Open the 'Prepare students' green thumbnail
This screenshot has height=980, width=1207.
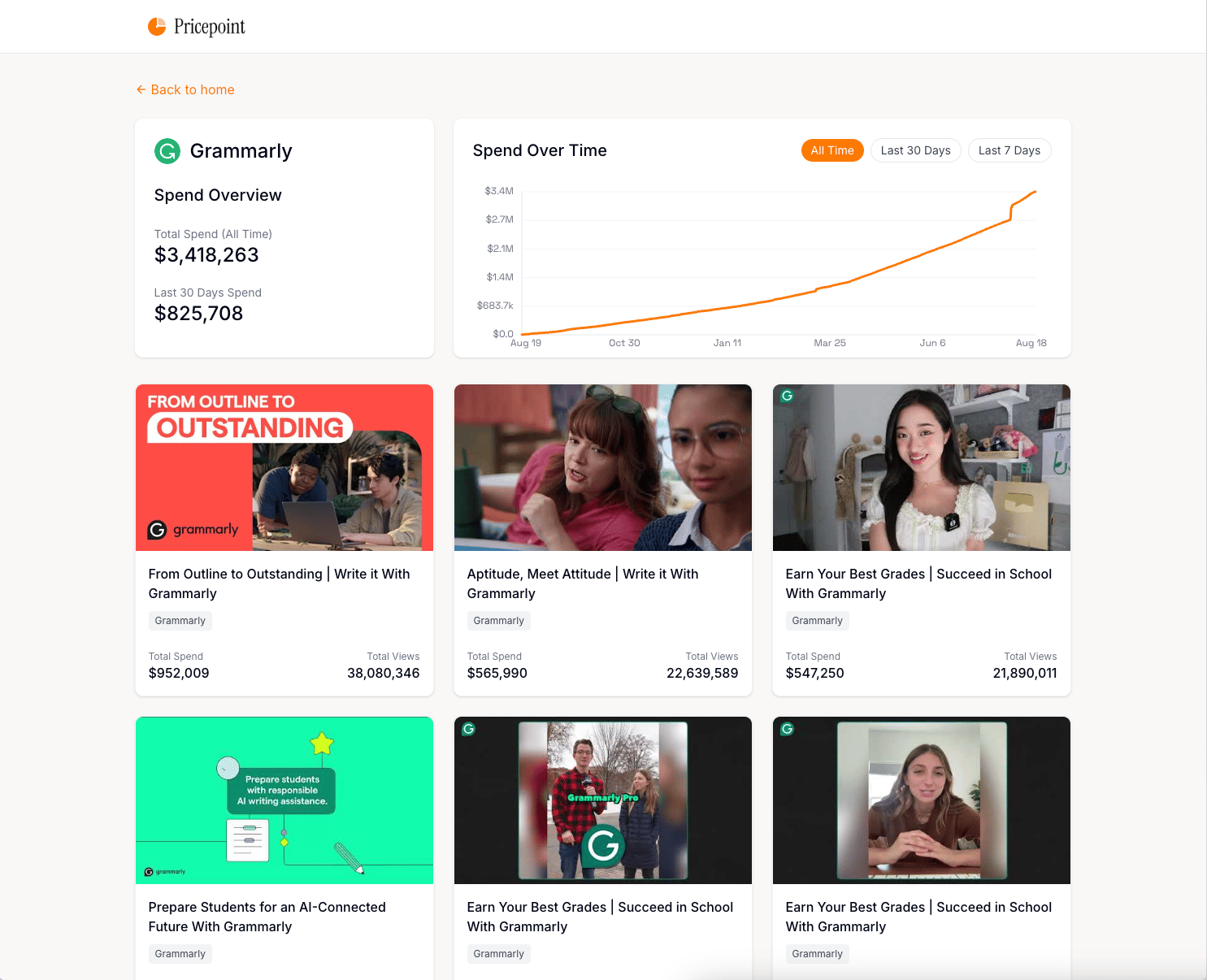coord(284,800)
